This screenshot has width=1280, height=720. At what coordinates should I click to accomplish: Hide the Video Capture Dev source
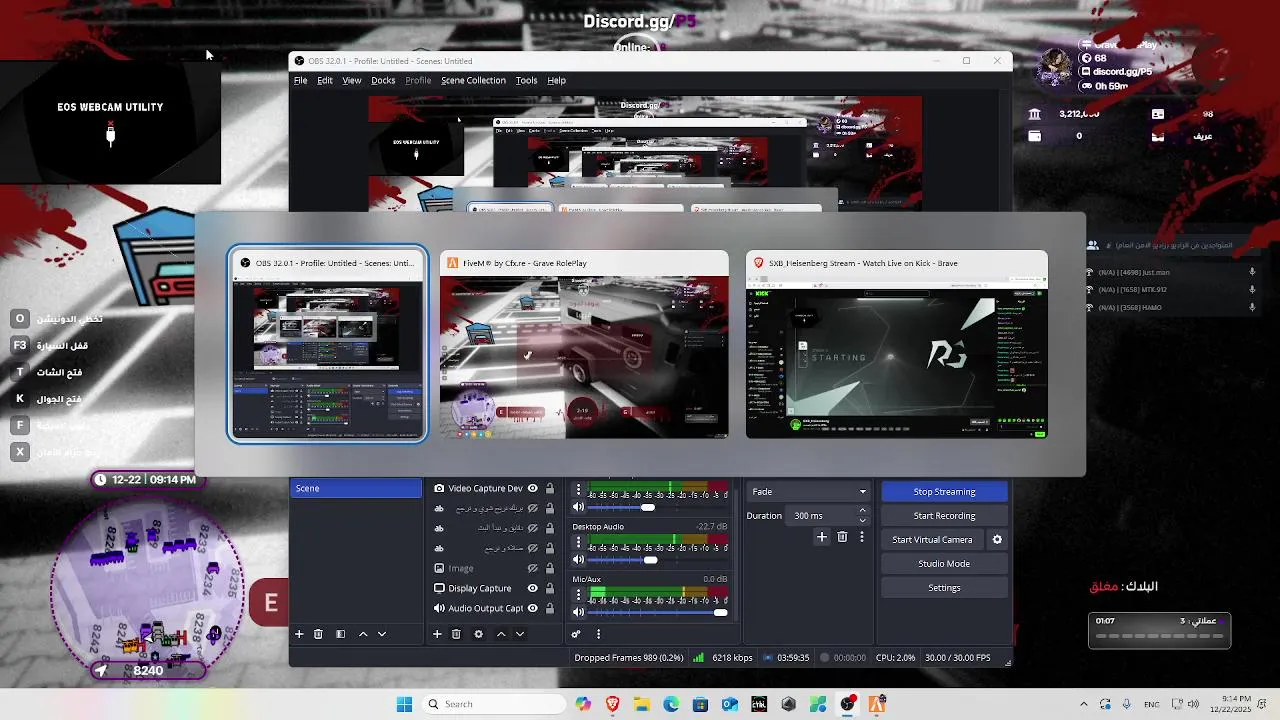click(x=533, y=488)
